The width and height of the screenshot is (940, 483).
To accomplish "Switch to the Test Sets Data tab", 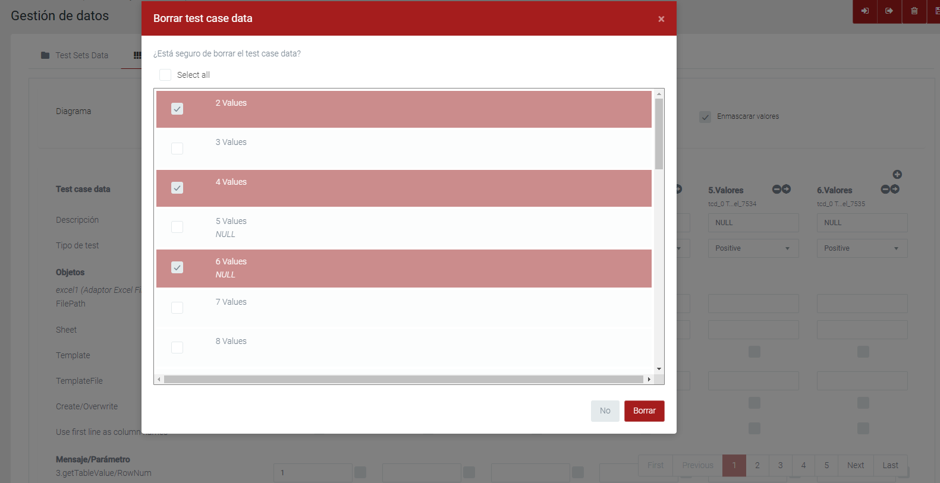I will [75, 55].
